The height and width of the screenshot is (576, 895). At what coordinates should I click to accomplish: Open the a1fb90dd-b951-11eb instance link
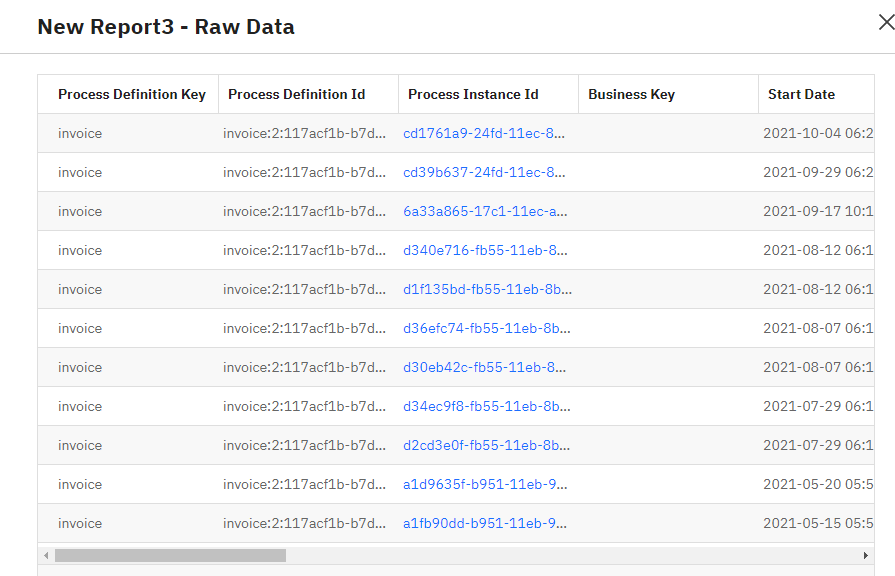(485, 523)
